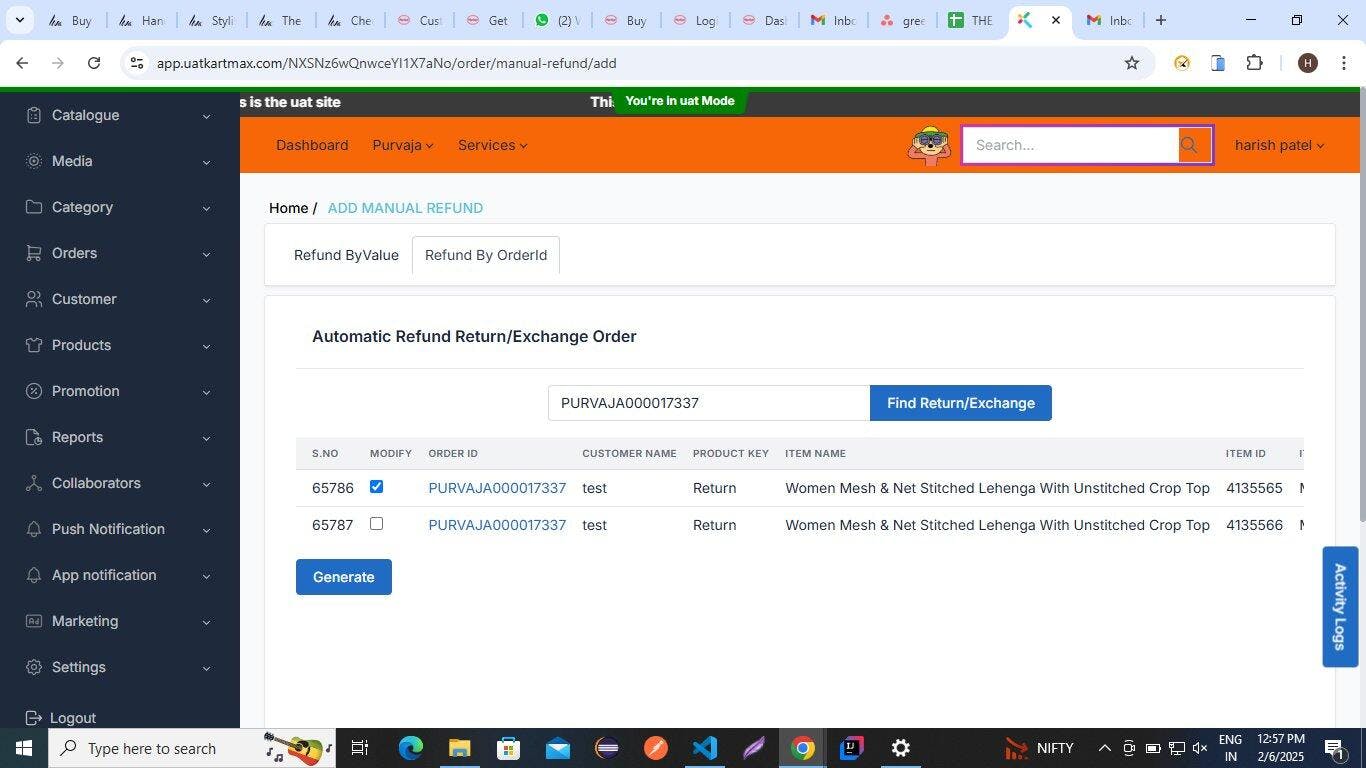Bookmark this page with the star icon
1366x768 pixels.
click(1131, 63)
